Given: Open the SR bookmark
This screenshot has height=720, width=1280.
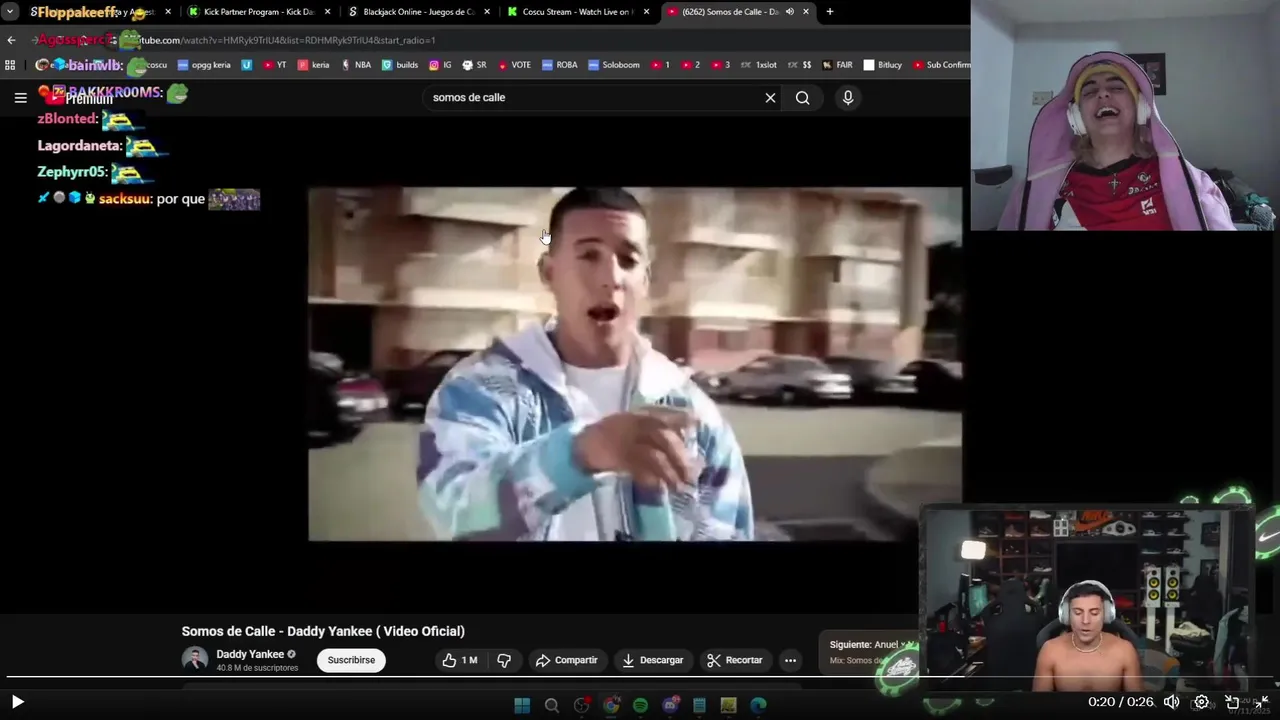Looking at the screenshot, I should point(474,65).
